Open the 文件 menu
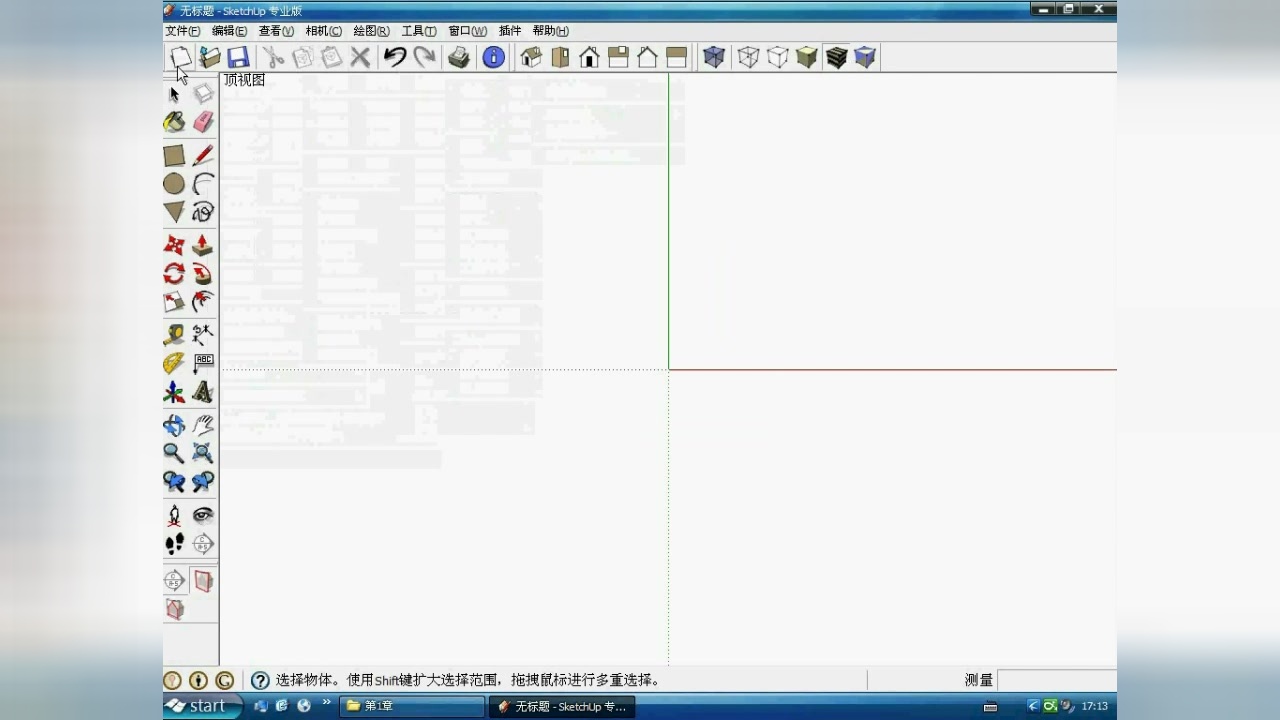This screenshot has width=1280, height=720. tap(183, 31)
